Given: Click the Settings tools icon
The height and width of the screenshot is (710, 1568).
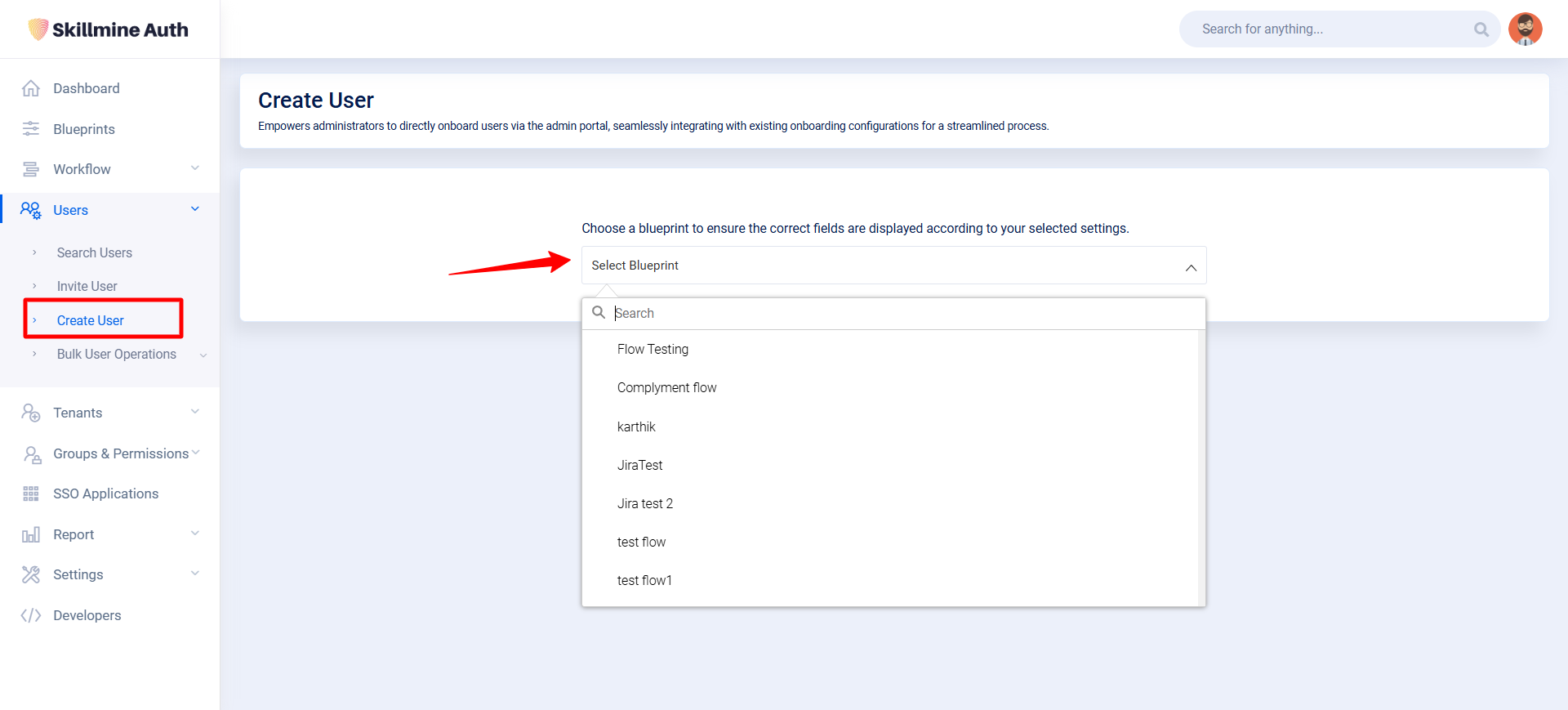Looking at the screenshot, I should (x=31, y=574).
